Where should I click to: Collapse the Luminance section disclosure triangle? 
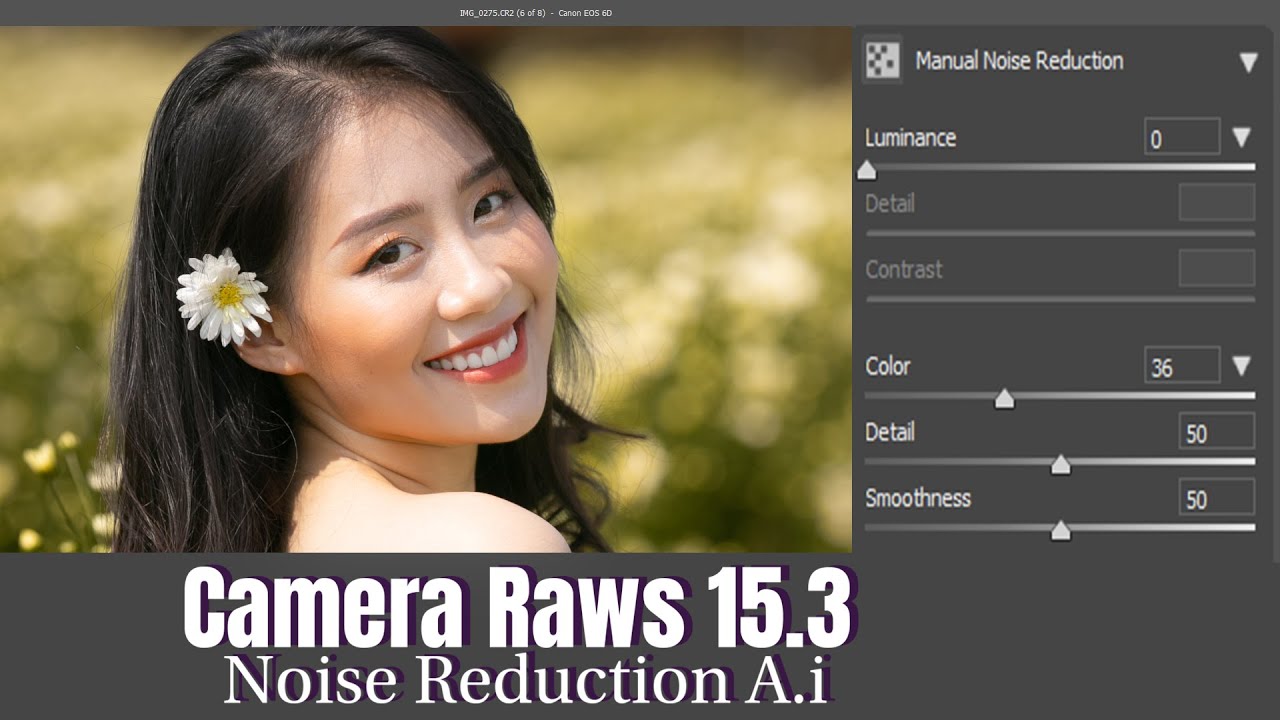[1241, 137]
